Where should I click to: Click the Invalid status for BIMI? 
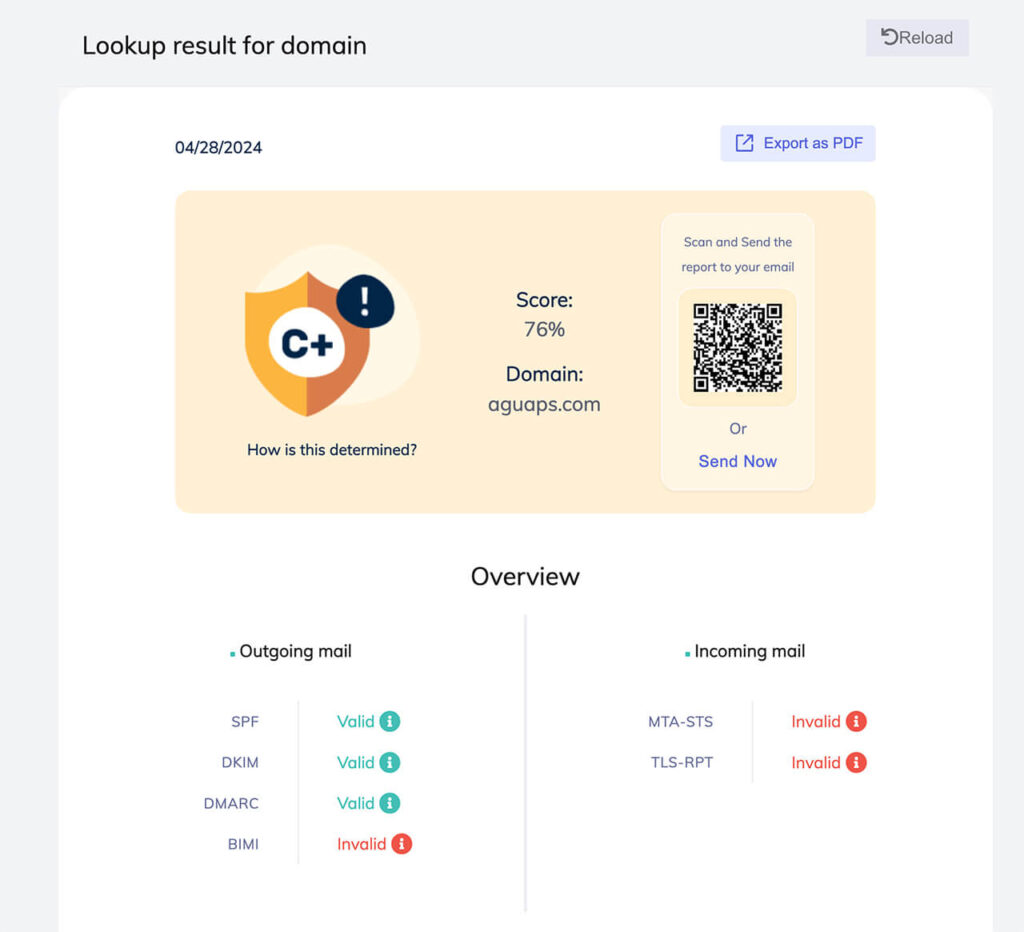click(x=361, y=844)
